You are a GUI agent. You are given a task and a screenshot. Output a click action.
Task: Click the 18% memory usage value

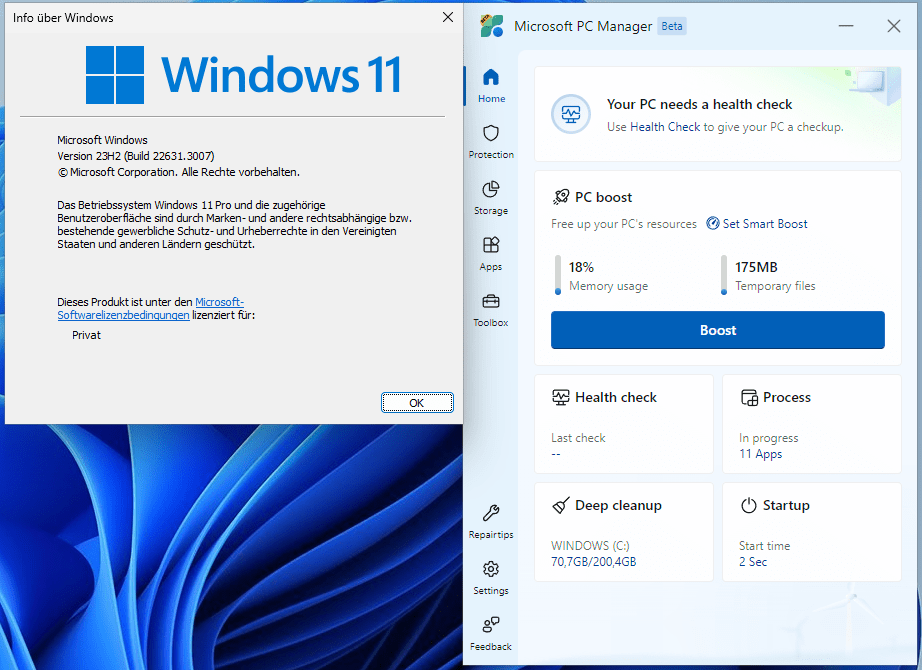[581, 267]
